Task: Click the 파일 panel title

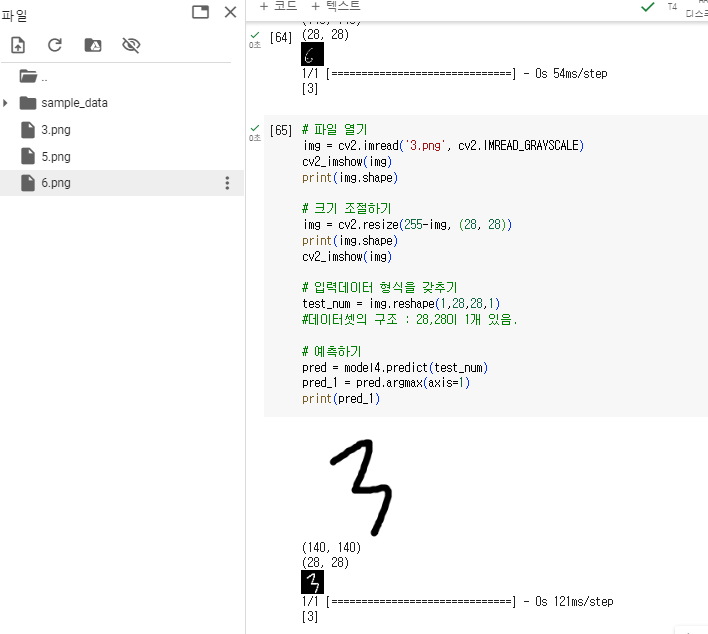Action: coord(14,15)
